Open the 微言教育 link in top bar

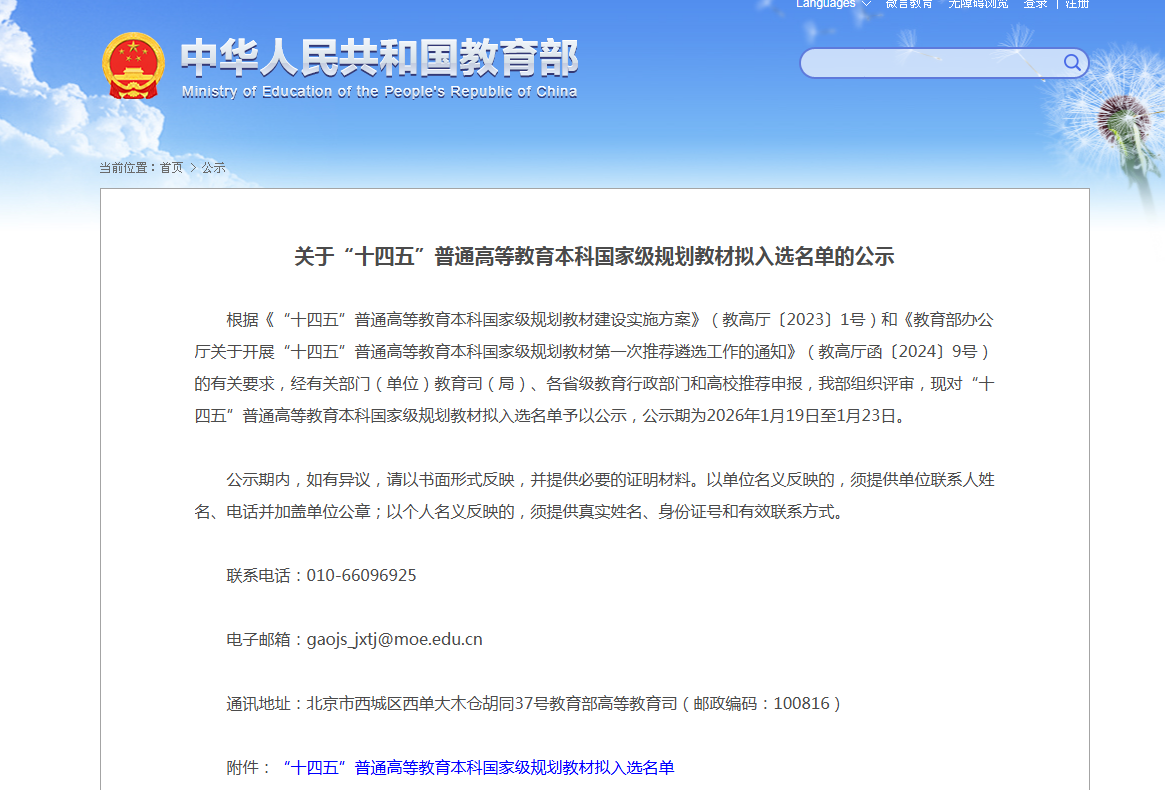click(x=909, y=4)
